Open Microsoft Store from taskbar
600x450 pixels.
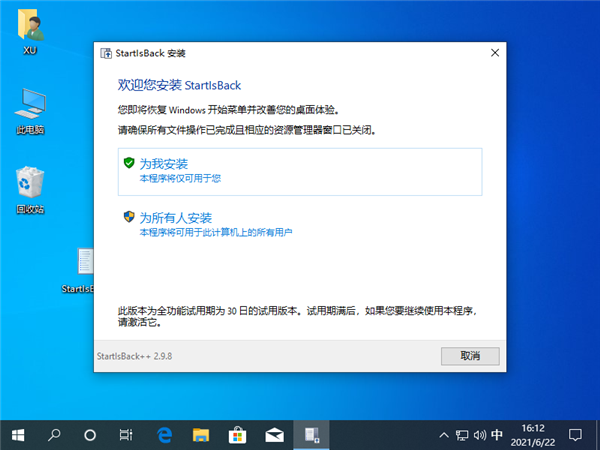click(237, 435)
